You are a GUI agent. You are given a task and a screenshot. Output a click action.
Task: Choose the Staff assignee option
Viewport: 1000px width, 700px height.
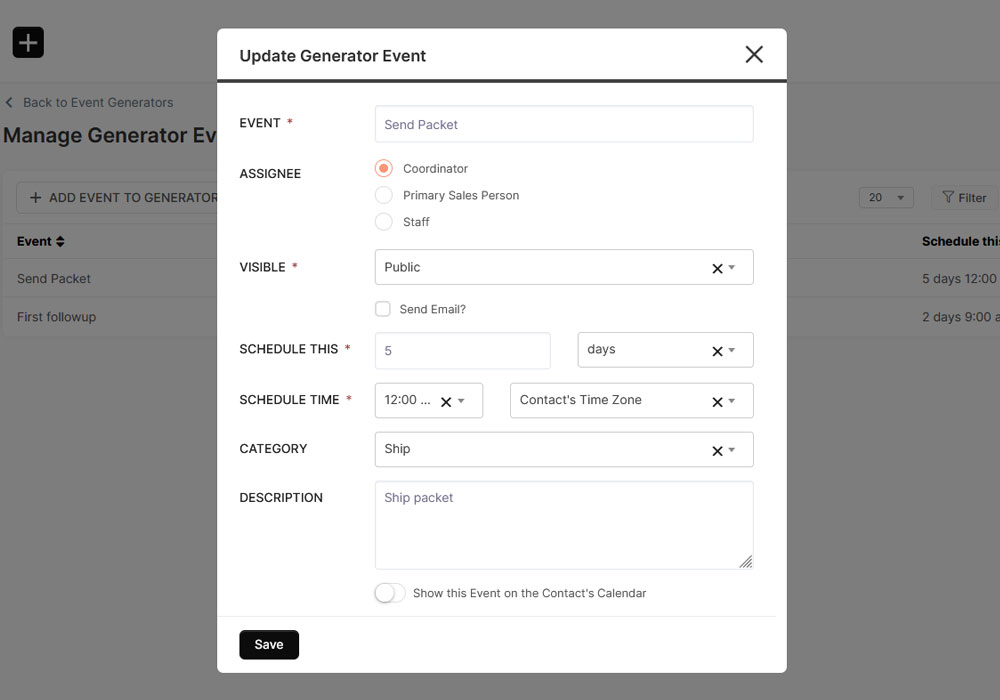coord(384,222)
